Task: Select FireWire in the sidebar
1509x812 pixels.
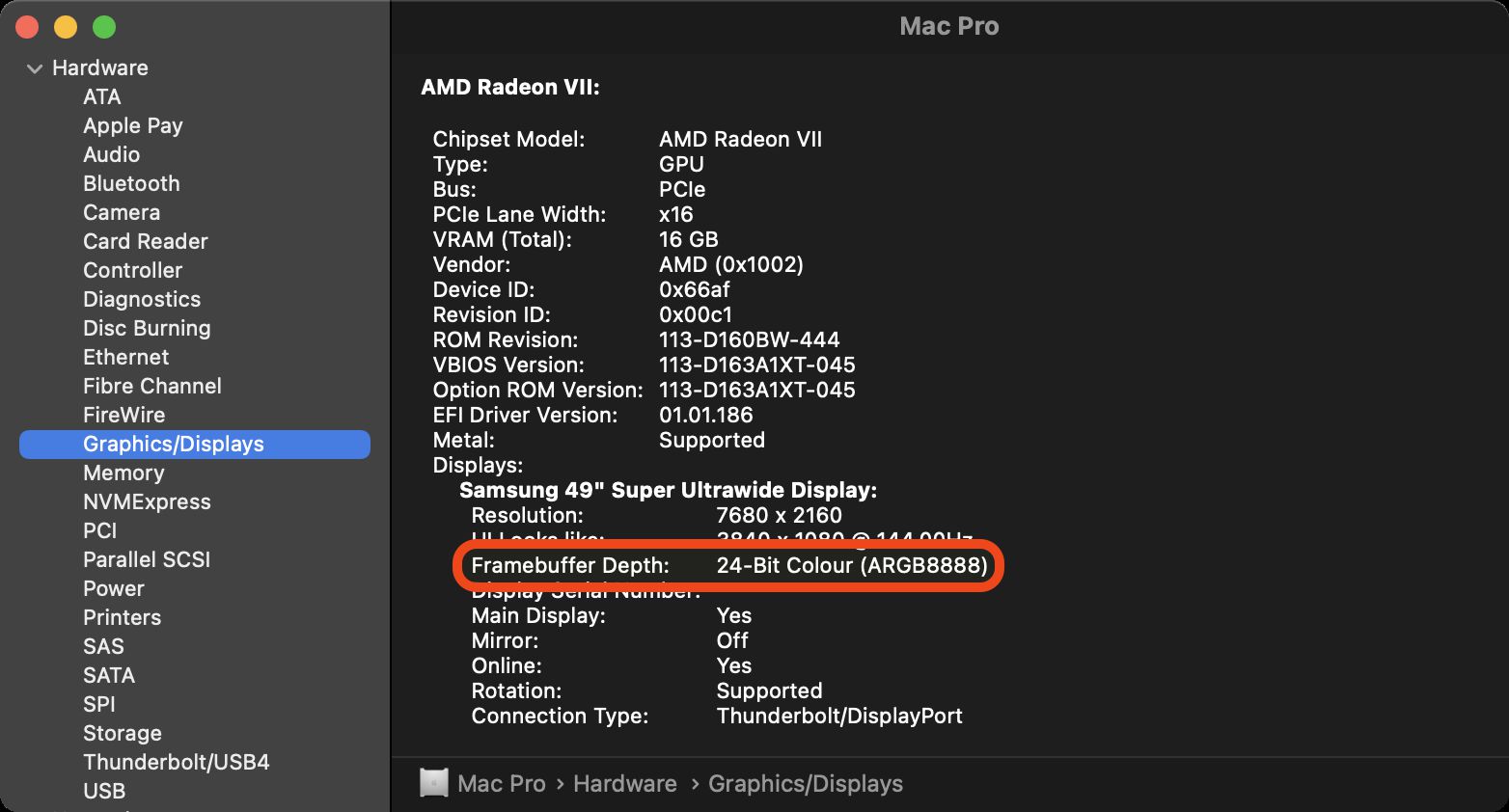Action: click(x=123, y=416)
